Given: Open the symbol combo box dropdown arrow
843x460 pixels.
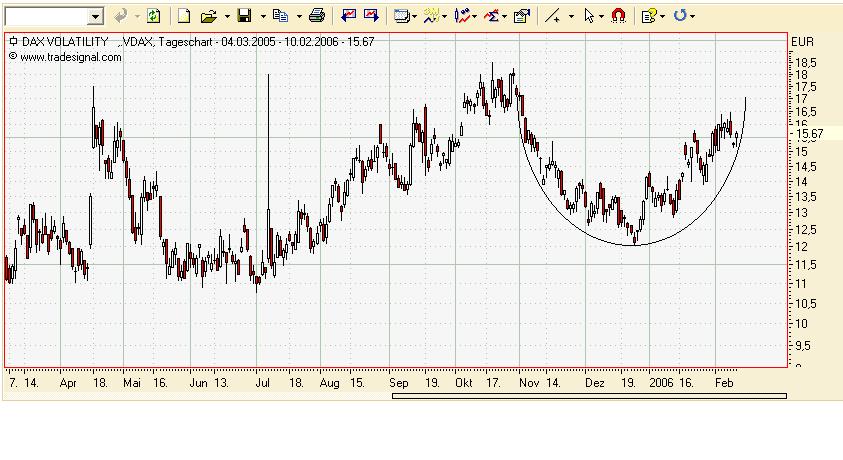Looking at the screenshot, I should tap(96, 17).
